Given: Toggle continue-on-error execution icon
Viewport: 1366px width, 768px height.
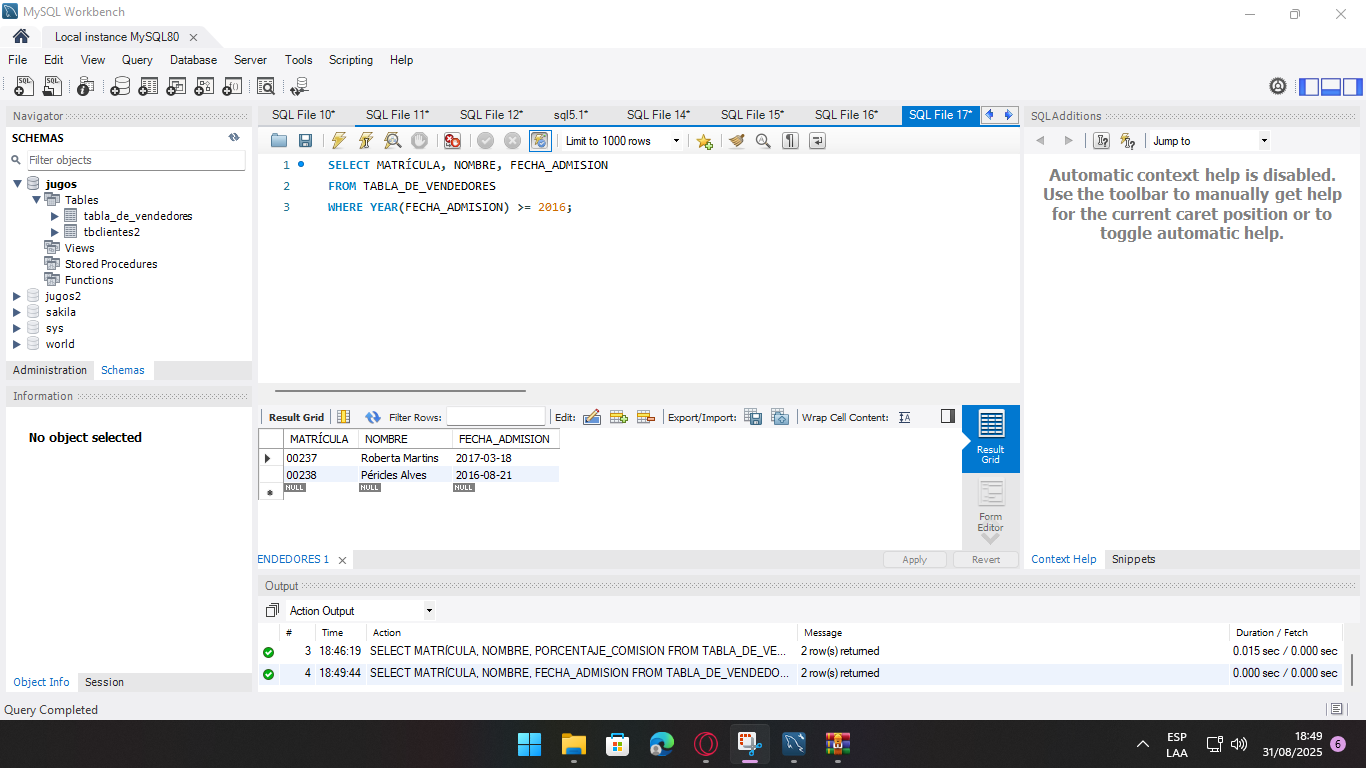Looking at the screenshot, I should 453,141.
